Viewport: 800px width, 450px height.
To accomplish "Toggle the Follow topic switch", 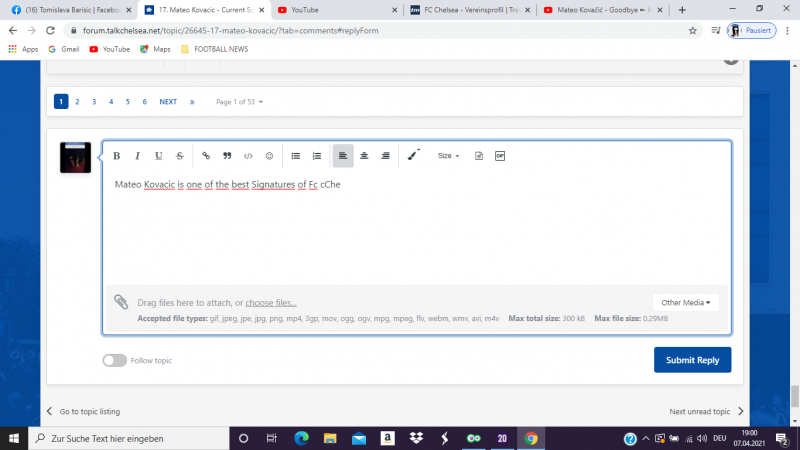I will 114,360.
